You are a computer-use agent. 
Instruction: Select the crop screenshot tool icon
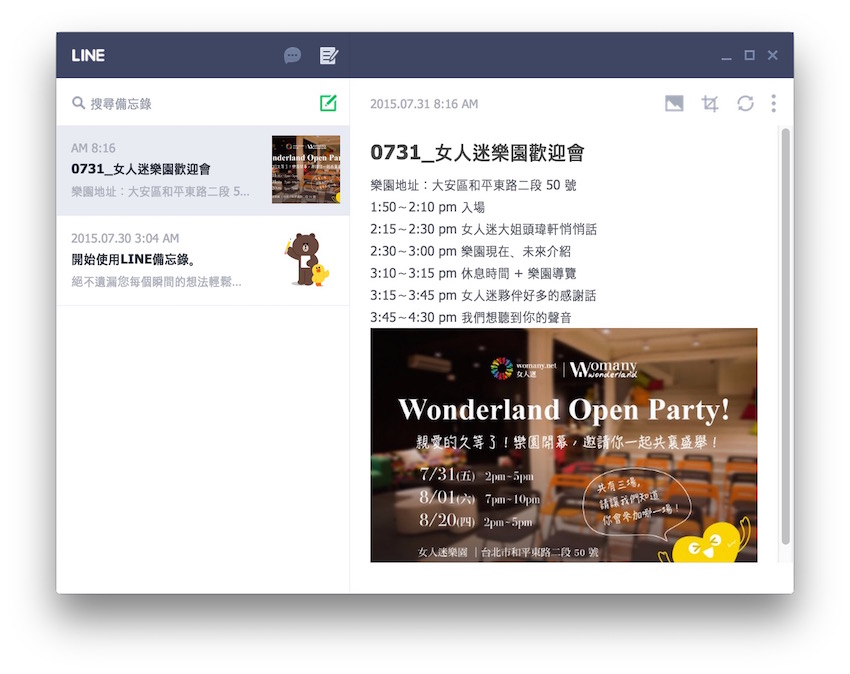[710, 103]
